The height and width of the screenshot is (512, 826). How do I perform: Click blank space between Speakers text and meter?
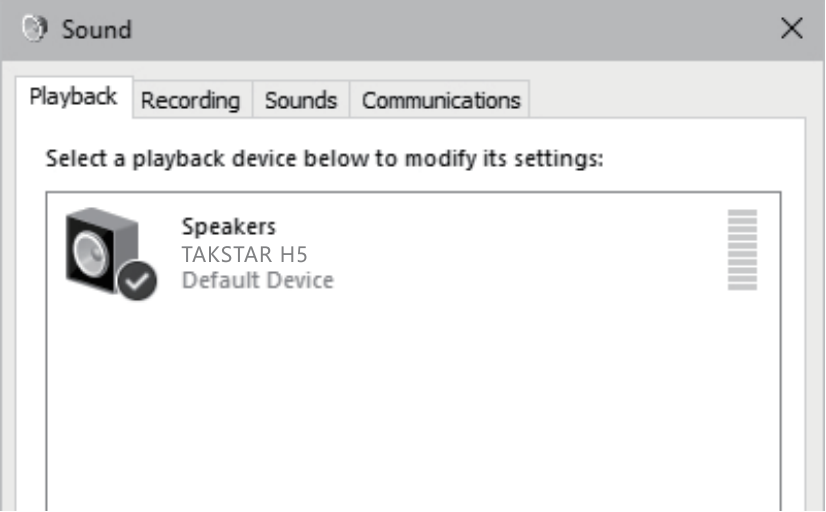coord(530,250)
